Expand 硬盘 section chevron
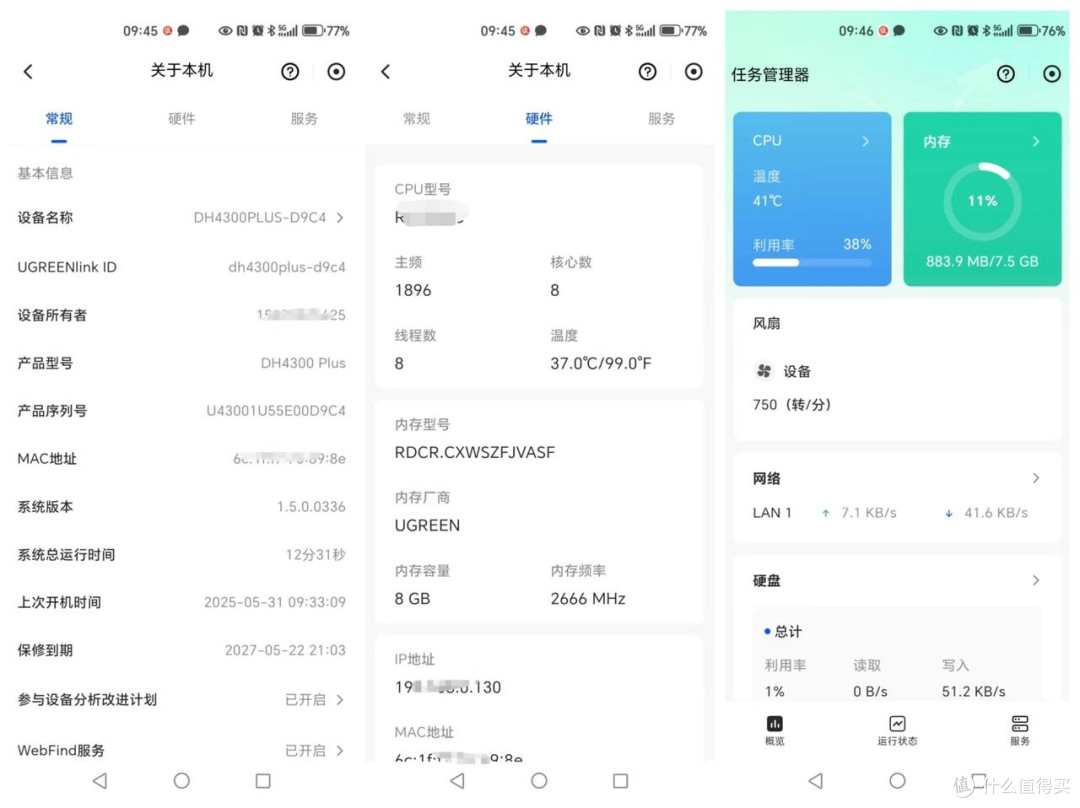Screen dimensions: 1080x808 click(x=1036, y=581)
